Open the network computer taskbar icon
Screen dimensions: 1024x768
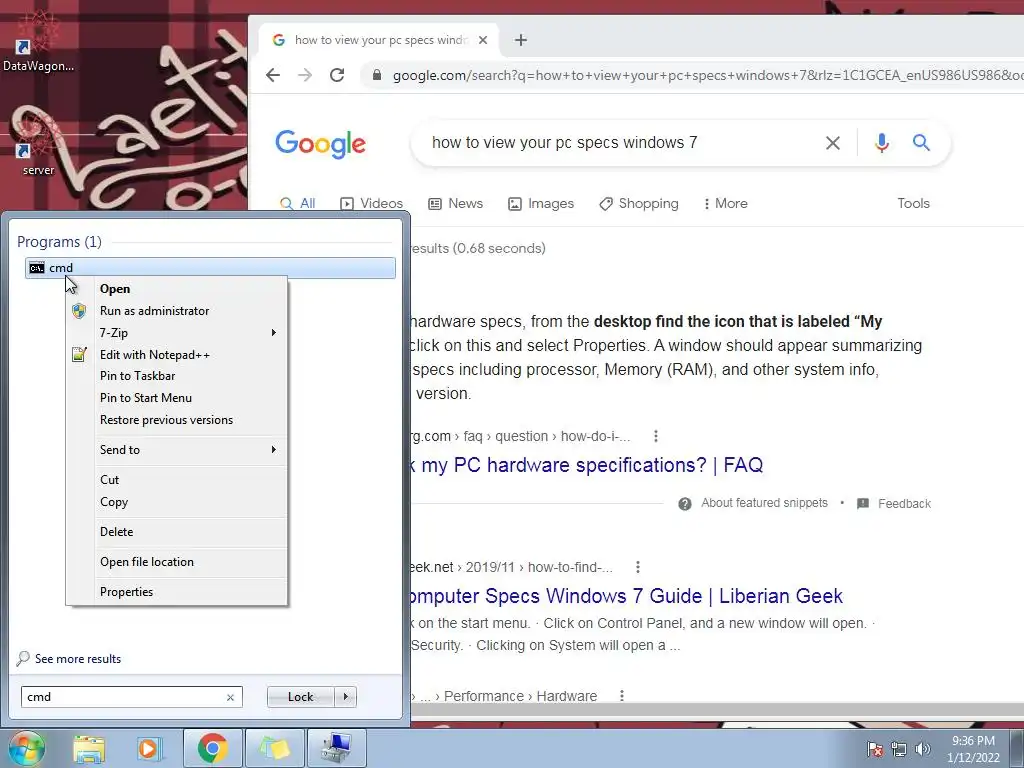[336, 748]
